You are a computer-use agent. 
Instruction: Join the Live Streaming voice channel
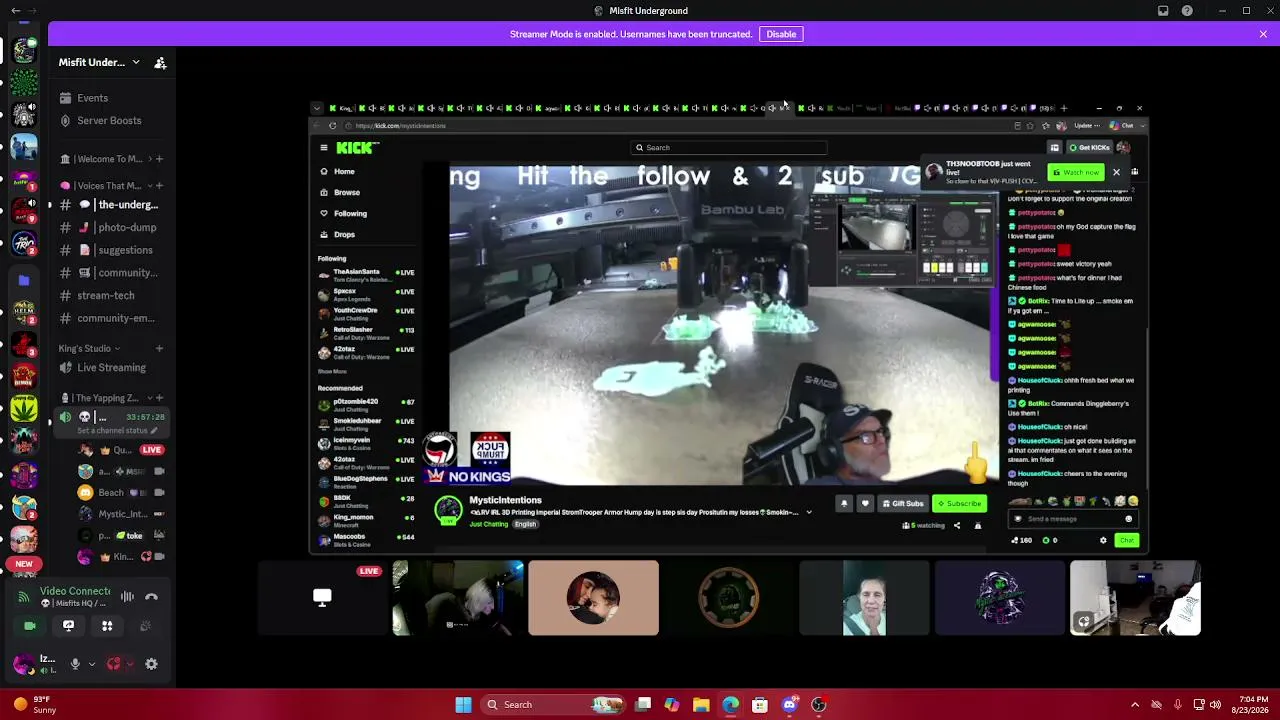coord(113,368)
